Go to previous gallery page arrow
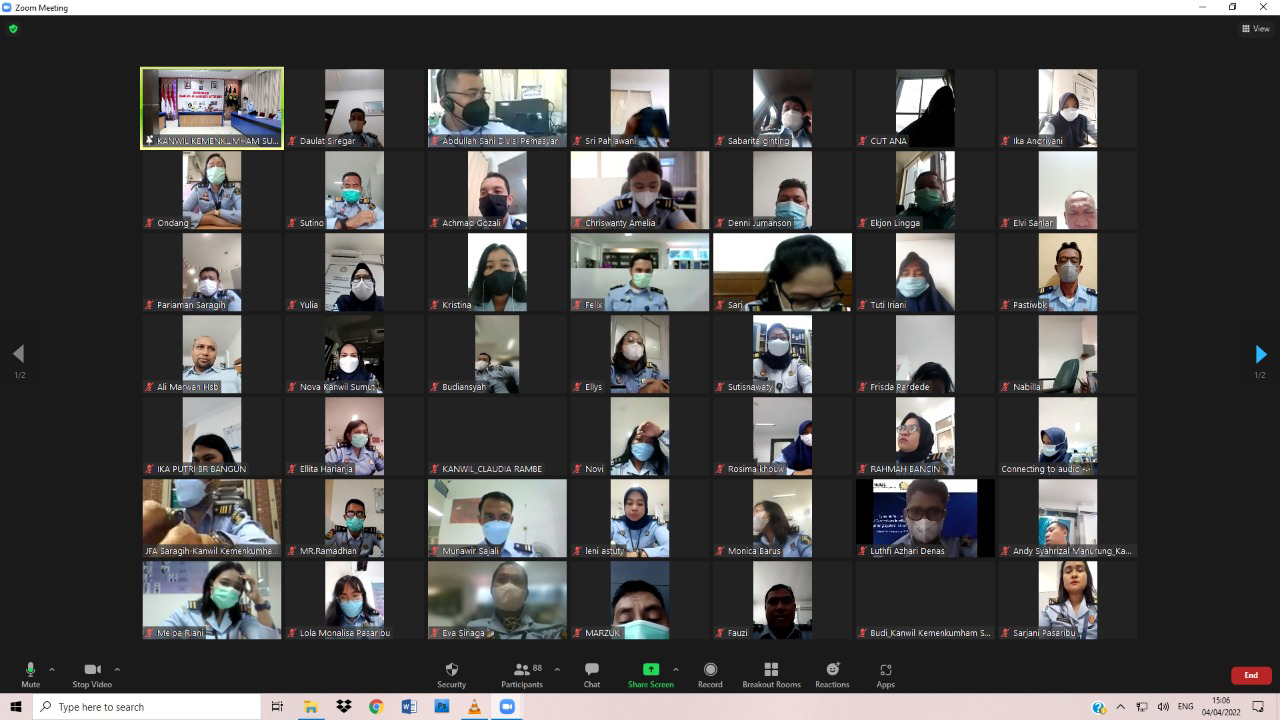Screen dimensions: 1280x720 [x=18, y=354]
